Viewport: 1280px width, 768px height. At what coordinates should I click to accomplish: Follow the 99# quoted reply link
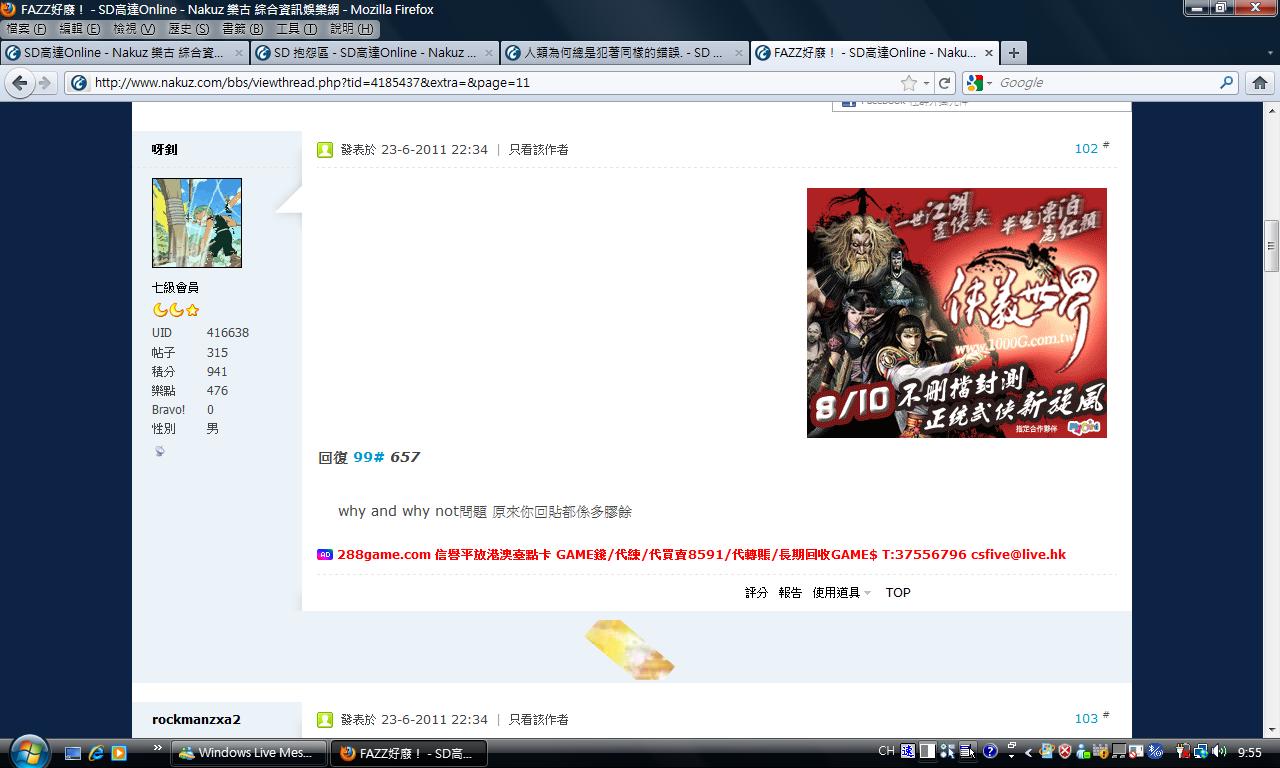369,457
